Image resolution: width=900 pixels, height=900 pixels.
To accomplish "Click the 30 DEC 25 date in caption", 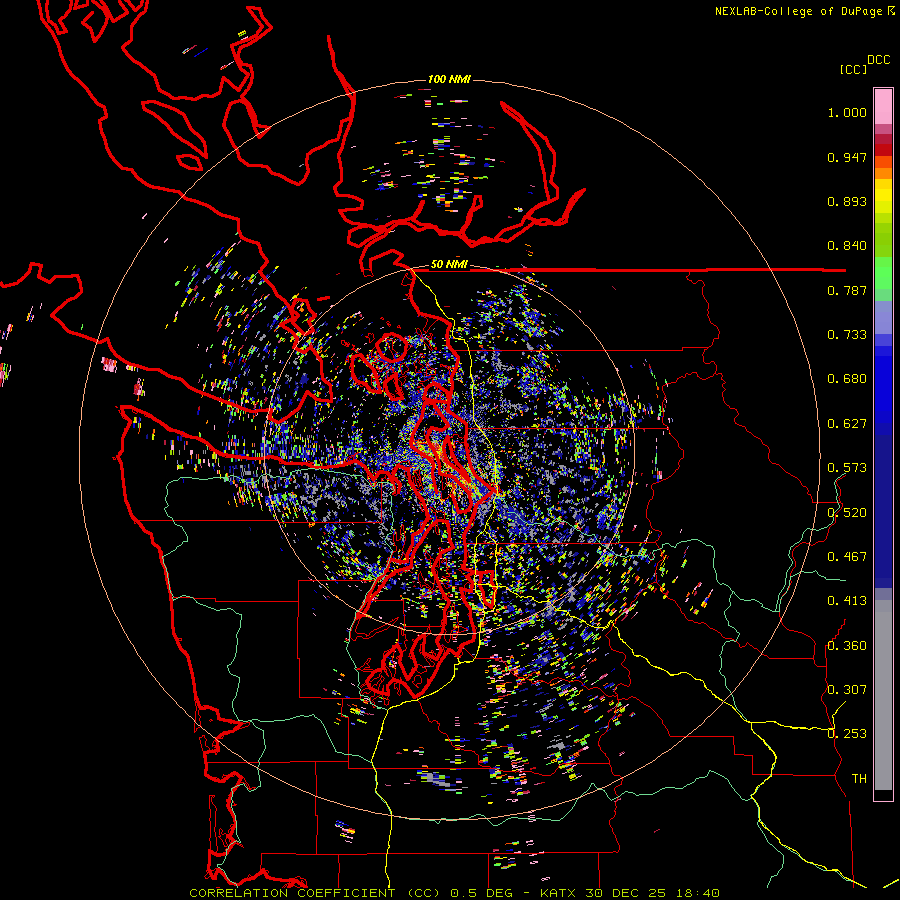I will coord(626,893).
